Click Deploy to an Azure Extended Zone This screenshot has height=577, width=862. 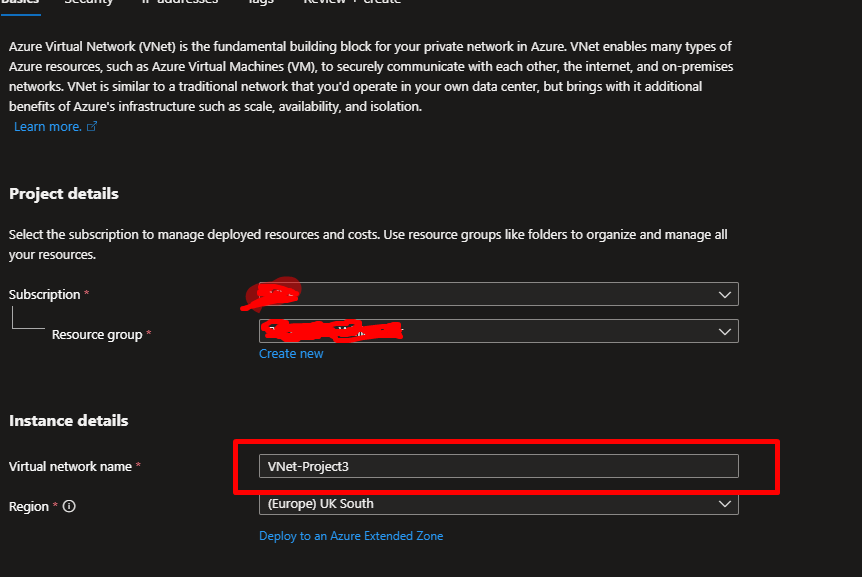click(351, 536)
